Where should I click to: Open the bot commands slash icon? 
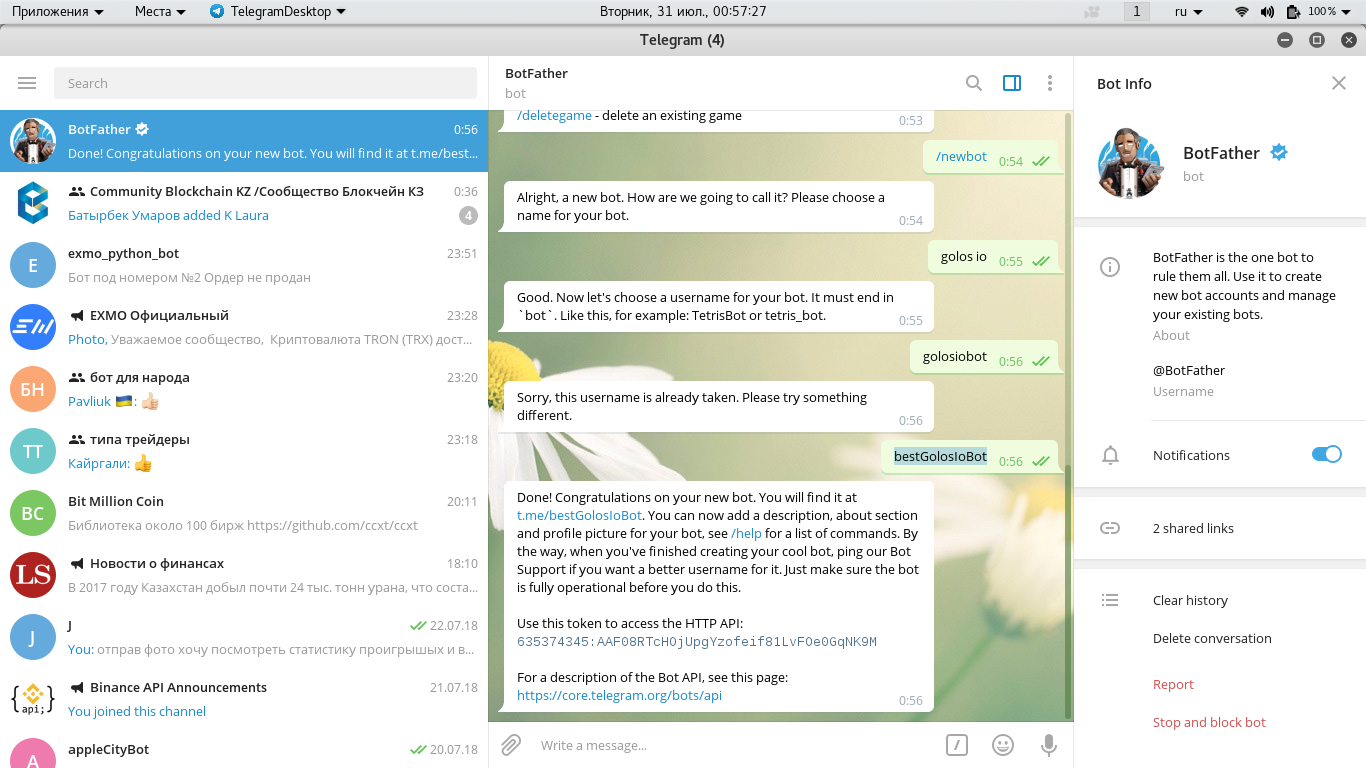pos(956,745)
